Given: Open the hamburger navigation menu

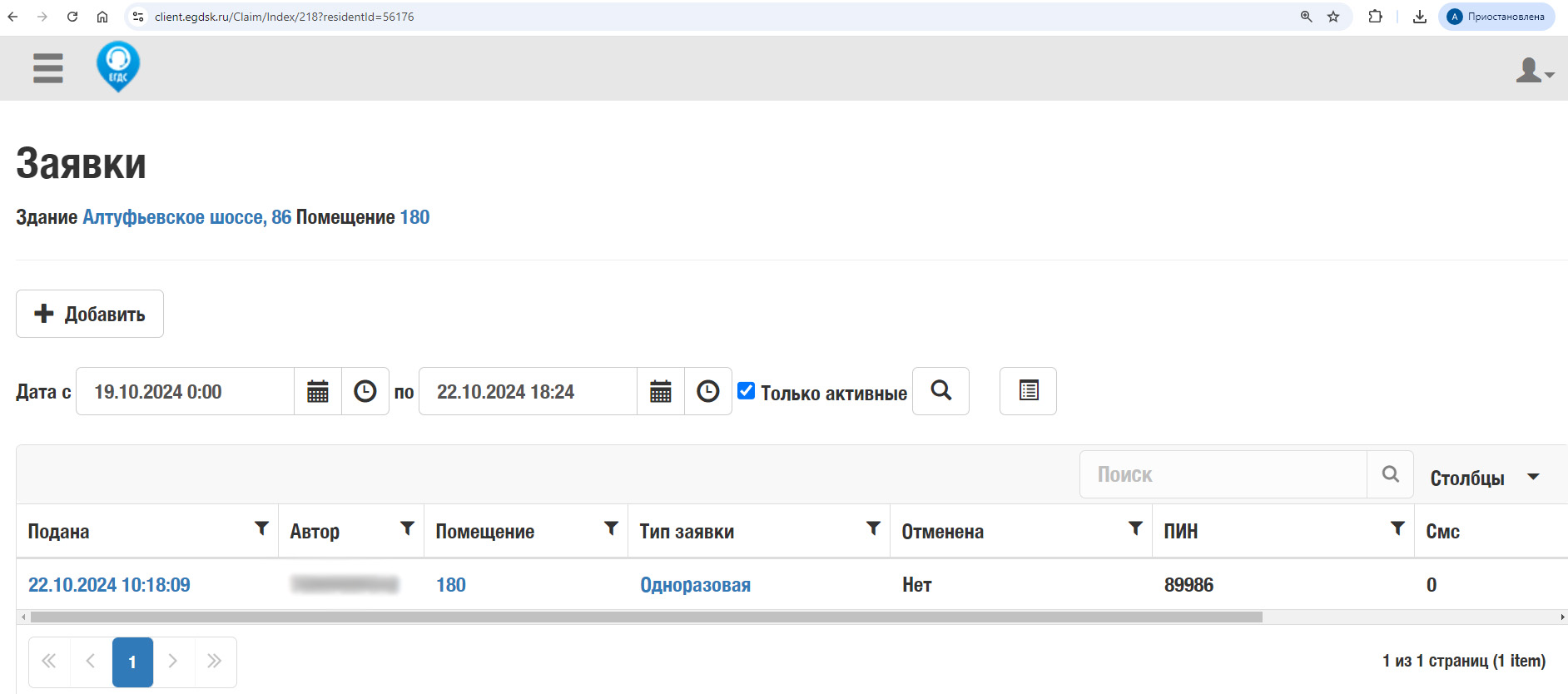Looking at the screenshot, I should pyautogui.click(x=48, y=68).
